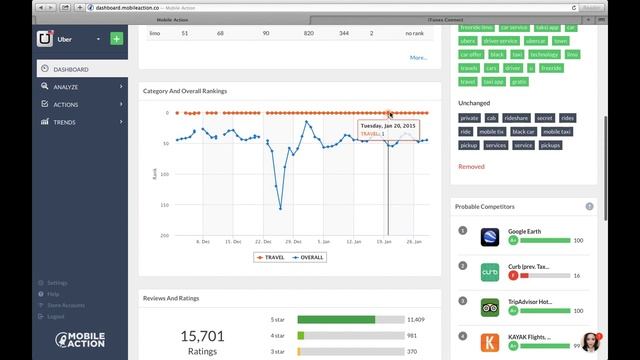The height and width of the screenshot is (360, 640).
Task: Click the Logout icon in the sidebar
Action: 41,316
